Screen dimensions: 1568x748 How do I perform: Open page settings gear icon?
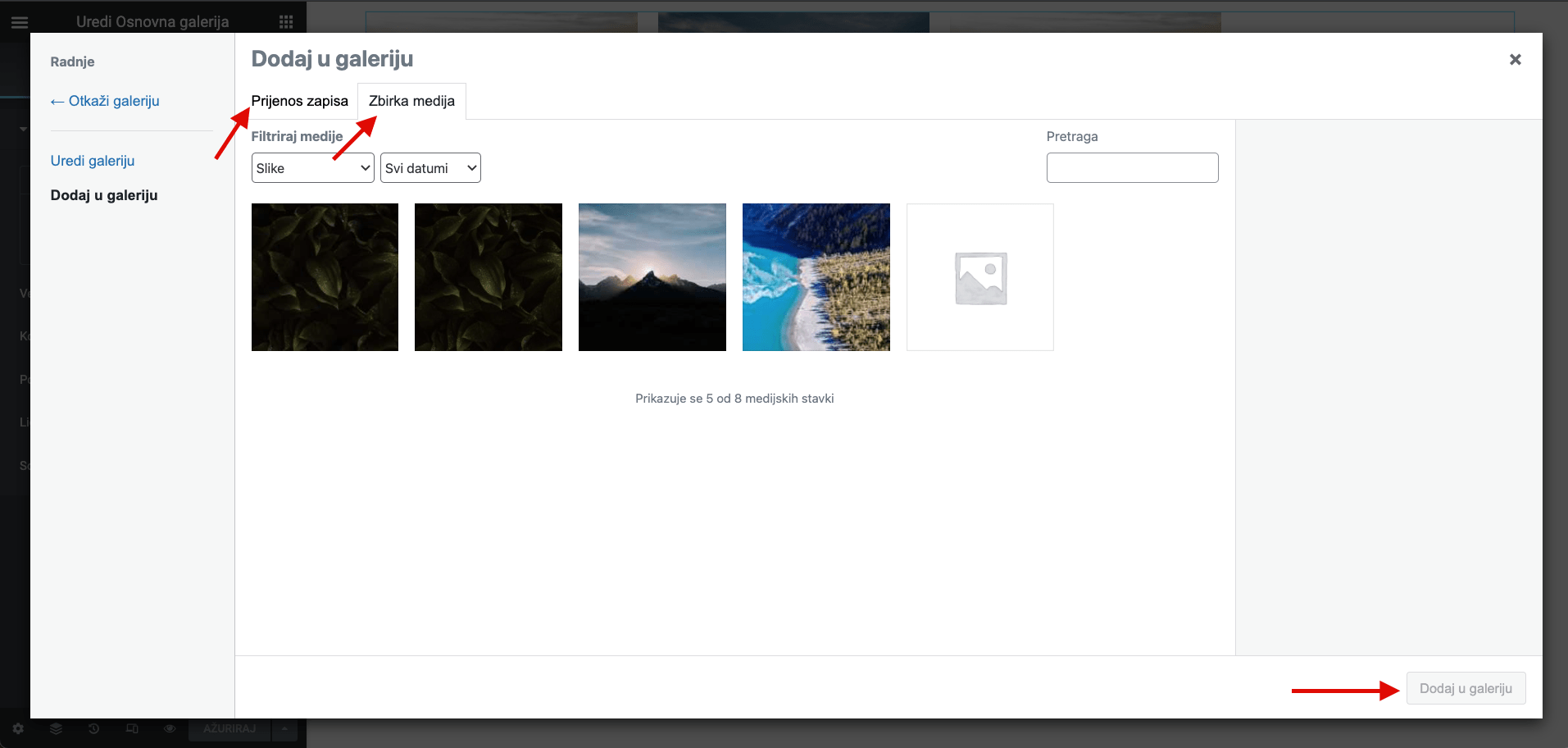(x=18, y=728)
